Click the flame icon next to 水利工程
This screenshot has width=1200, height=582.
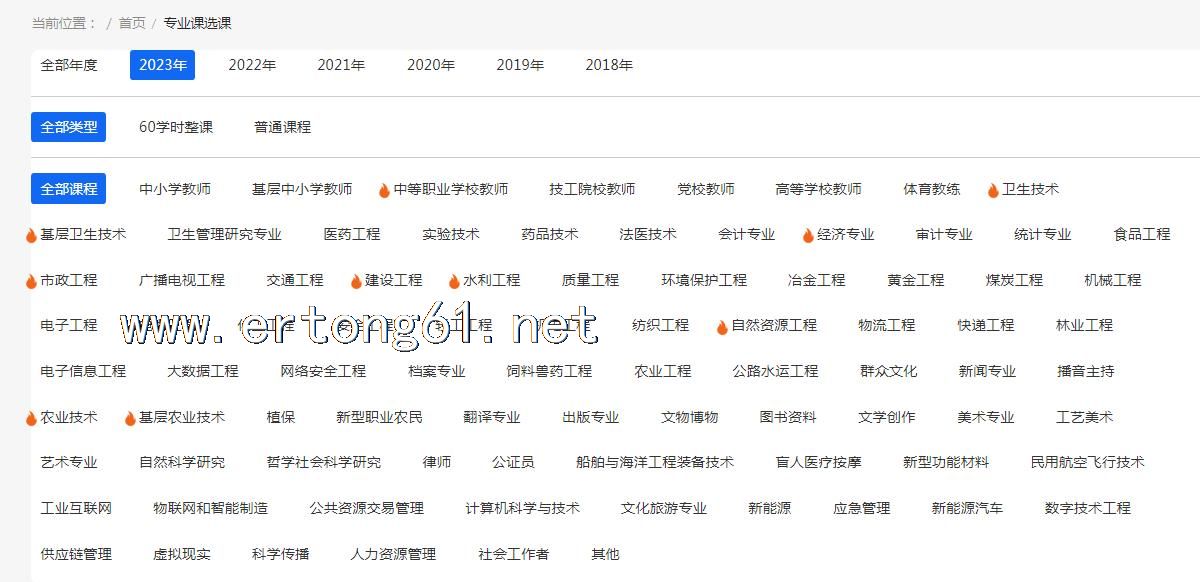tap(454, 281)
